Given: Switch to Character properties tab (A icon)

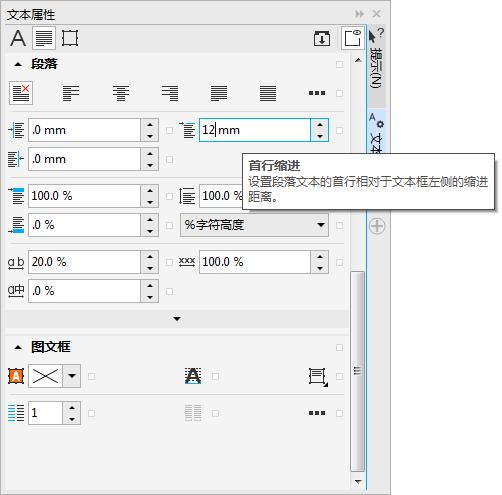Looking at the screenshot, I should click(18, 38).
